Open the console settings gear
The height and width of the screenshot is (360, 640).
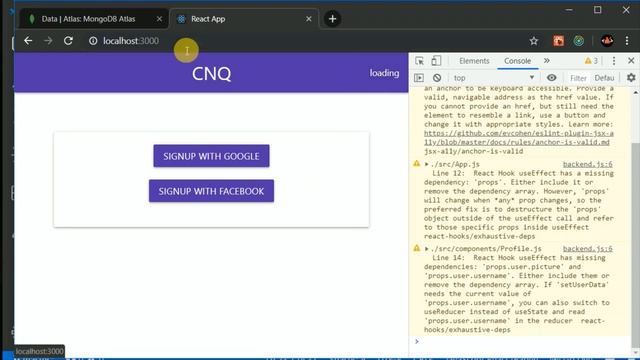tap(631, 78)
